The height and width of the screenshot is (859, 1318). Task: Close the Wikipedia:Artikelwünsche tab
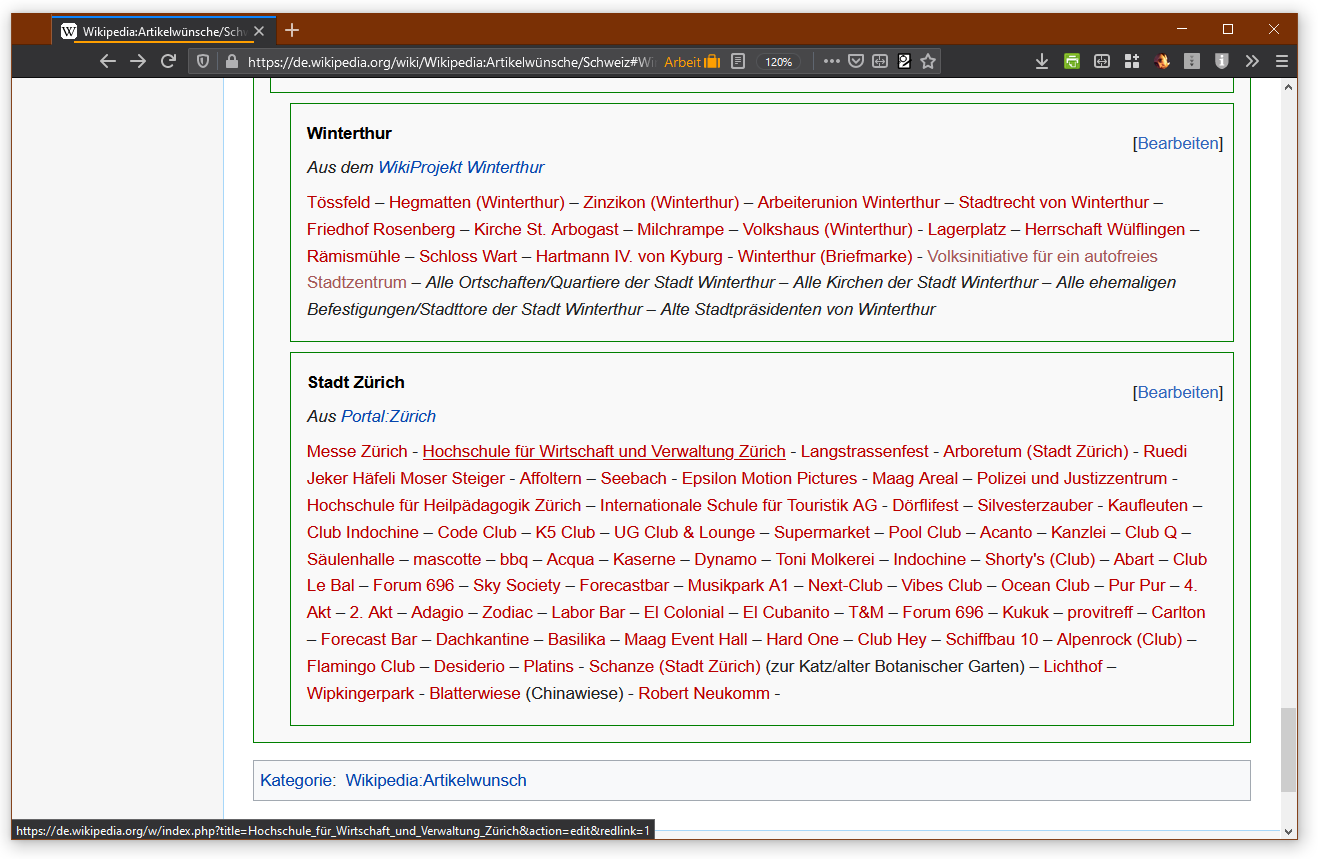click(259, 31)
